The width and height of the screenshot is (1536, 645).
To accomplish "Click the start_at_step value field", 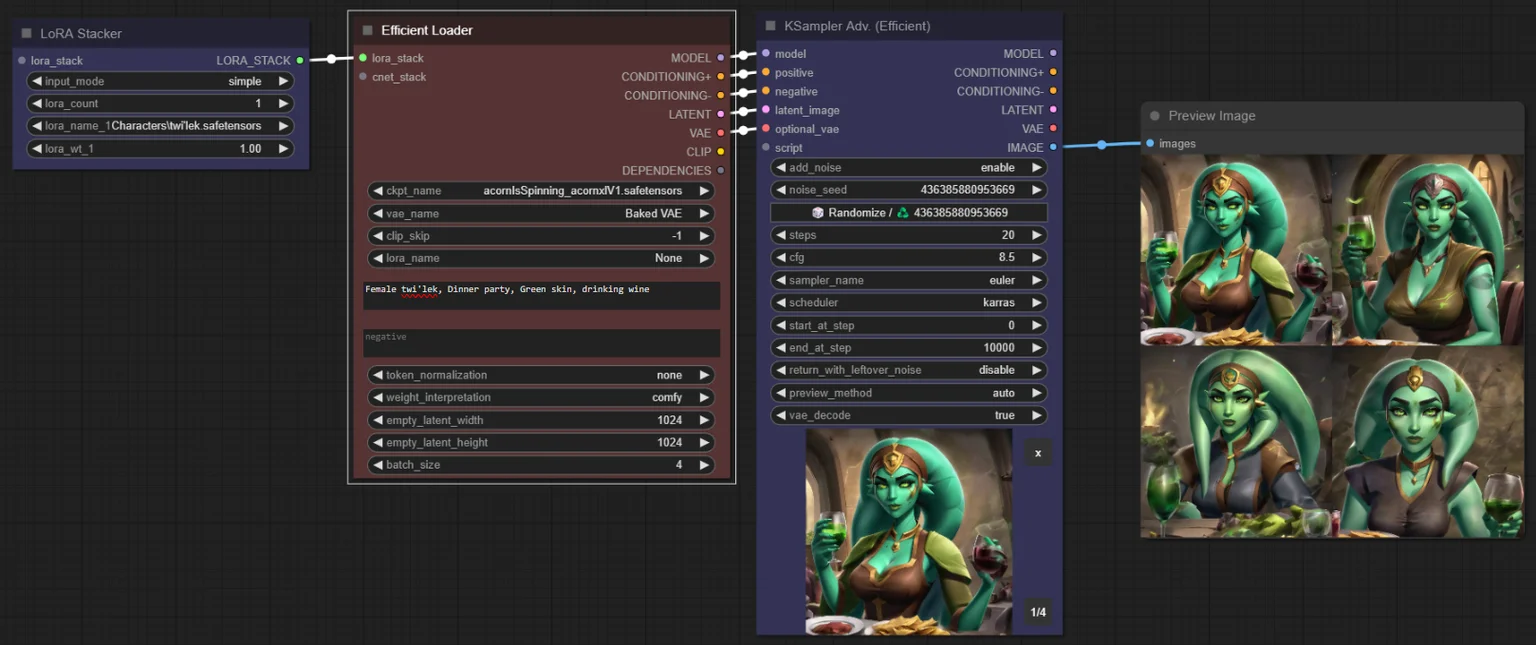I will tap(909, 325).
